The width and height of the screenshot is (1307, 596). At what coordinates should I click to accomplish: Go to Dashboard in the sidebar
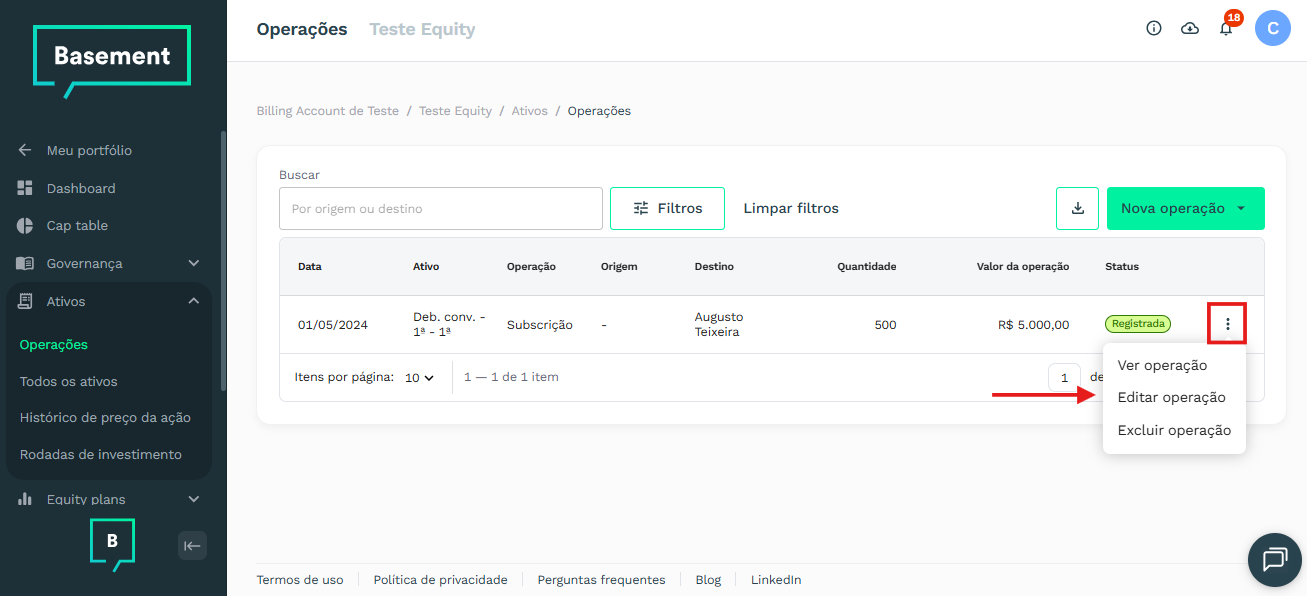tap(81, 188)
